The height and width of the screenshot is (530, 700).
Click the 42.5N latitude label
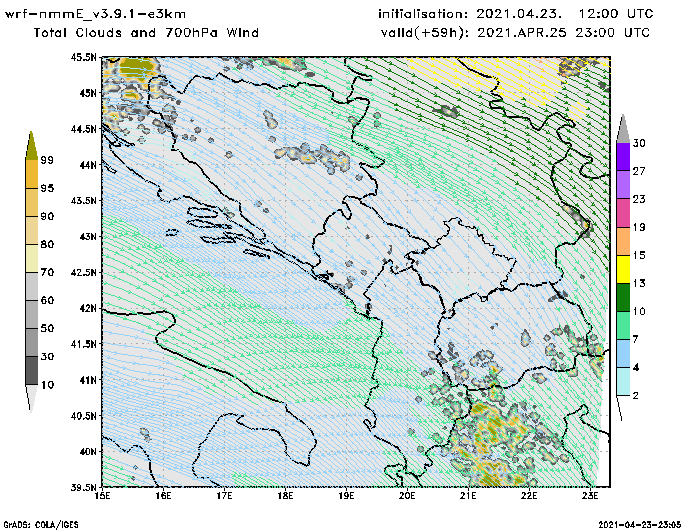[x=84, y=272]
